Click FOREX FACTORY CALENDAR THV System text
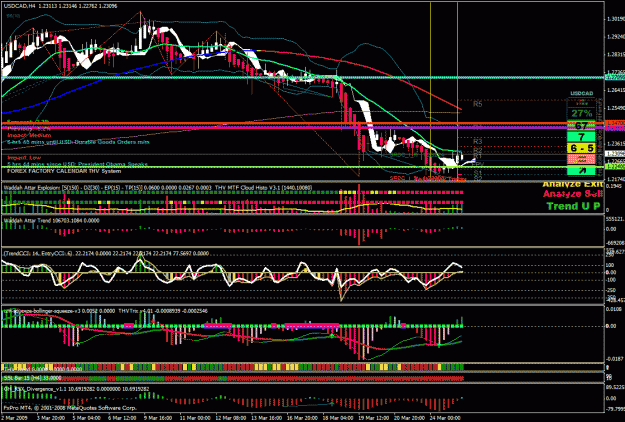 pyautogui.click(x=64, y=171)
